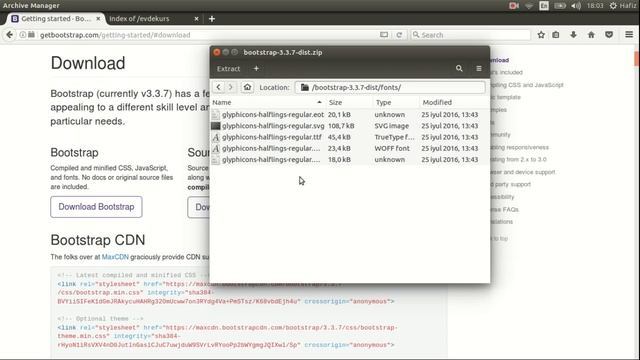This screenshot has width=640, height=360.
Task: Open the clock showing 18:03
Action: pos(595,6)
